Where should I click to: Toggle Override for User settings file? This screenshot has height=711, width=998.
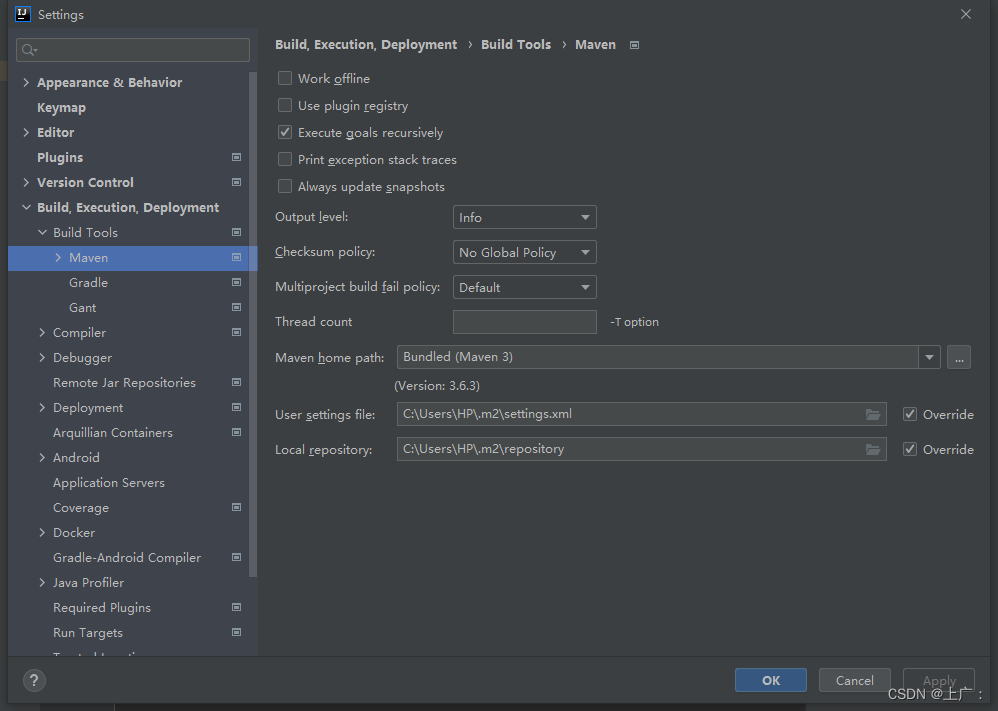(910, 414)
